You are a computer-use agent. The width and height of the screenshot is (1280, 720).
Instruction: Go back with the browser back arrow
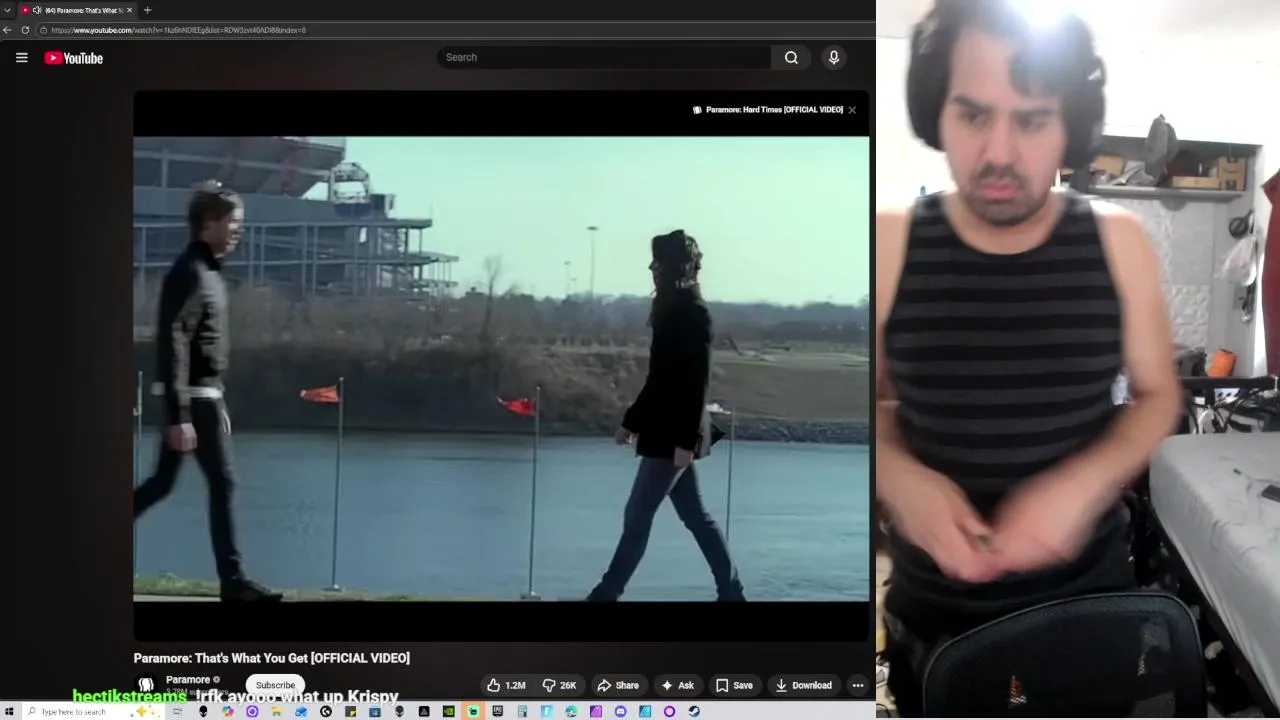coord(7,30)
